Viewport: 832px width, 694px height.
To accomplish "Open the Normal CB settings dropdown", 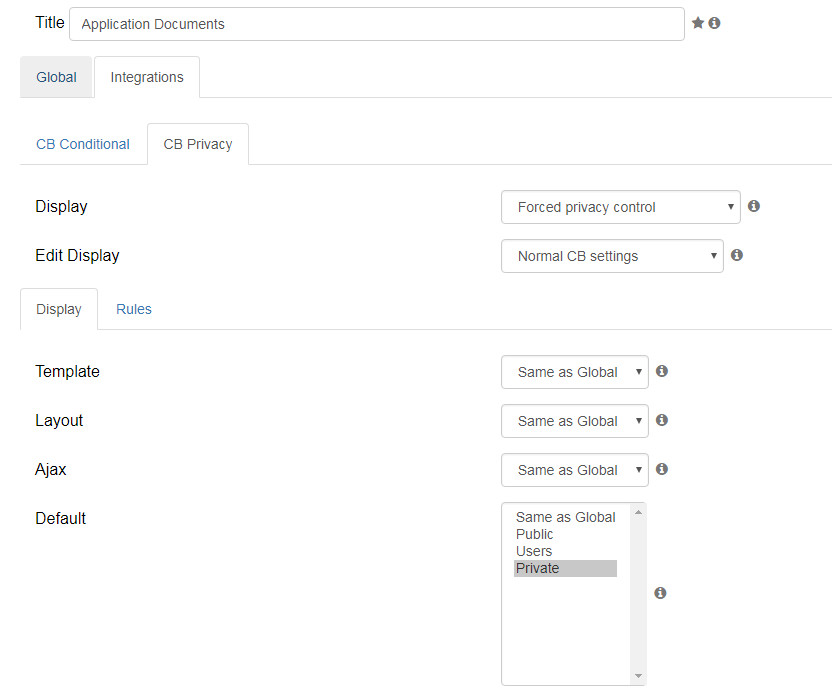I will tap(612, 256).
